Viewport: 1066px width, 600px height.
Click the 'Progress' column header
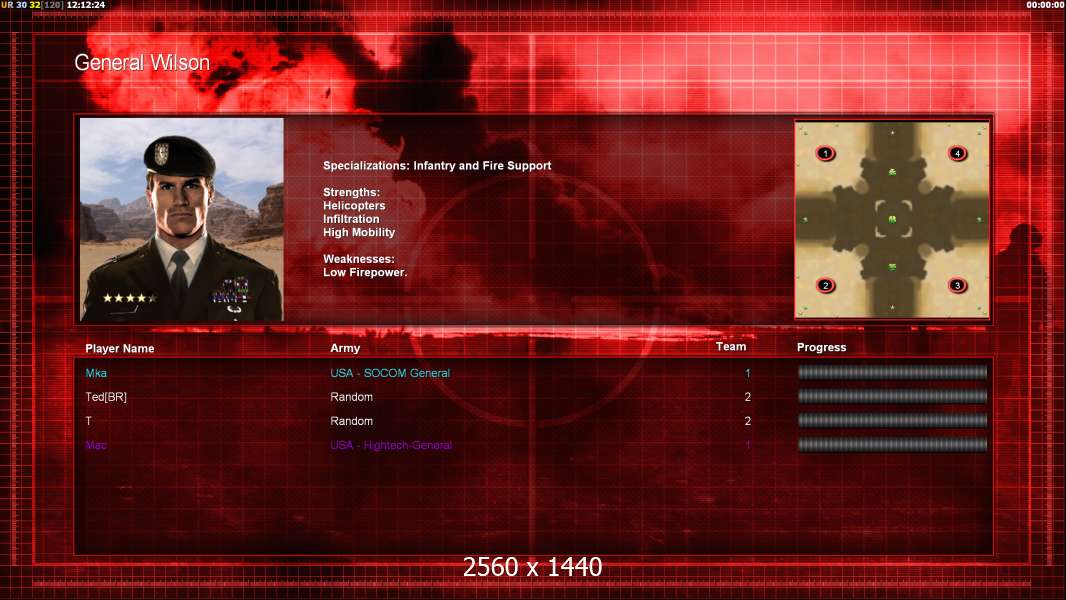[x=821, y=347]
